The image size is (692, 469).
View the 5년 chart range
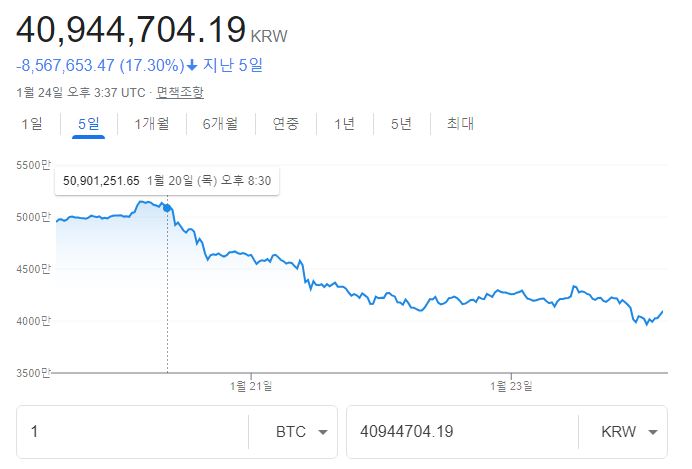pos(401,124)
